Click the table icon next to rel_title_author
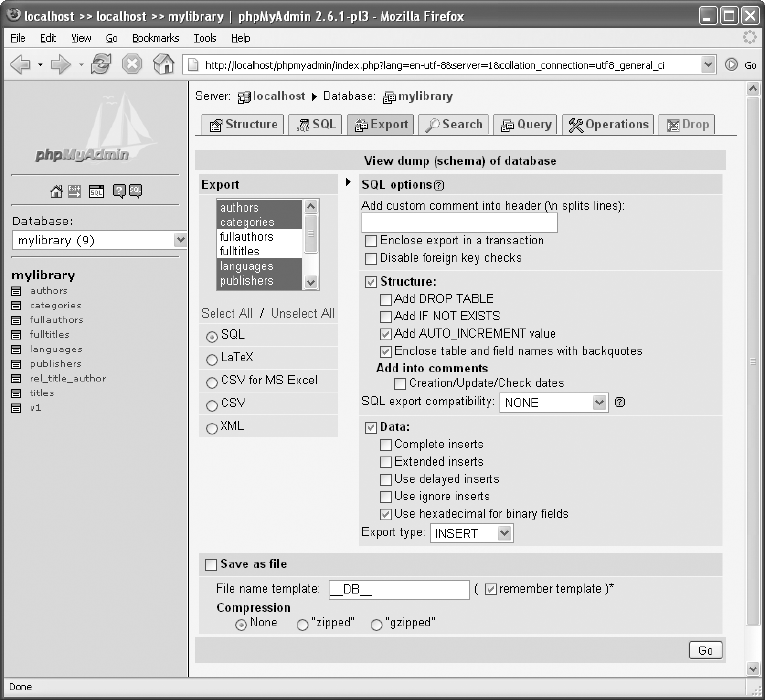 [x=16, y=379]
